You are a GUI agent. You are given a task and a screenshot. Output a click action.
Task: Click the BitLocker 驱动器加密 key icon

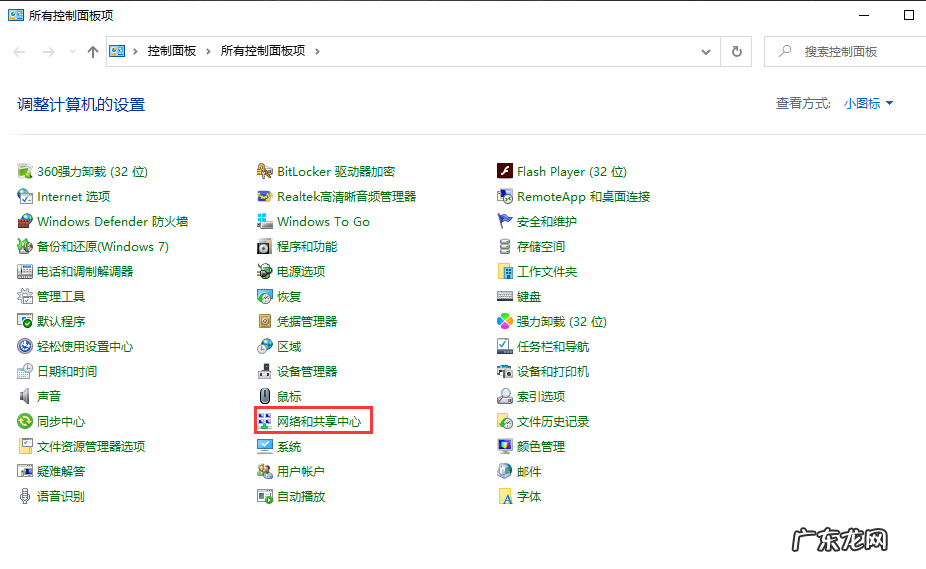tap(265, 171)
